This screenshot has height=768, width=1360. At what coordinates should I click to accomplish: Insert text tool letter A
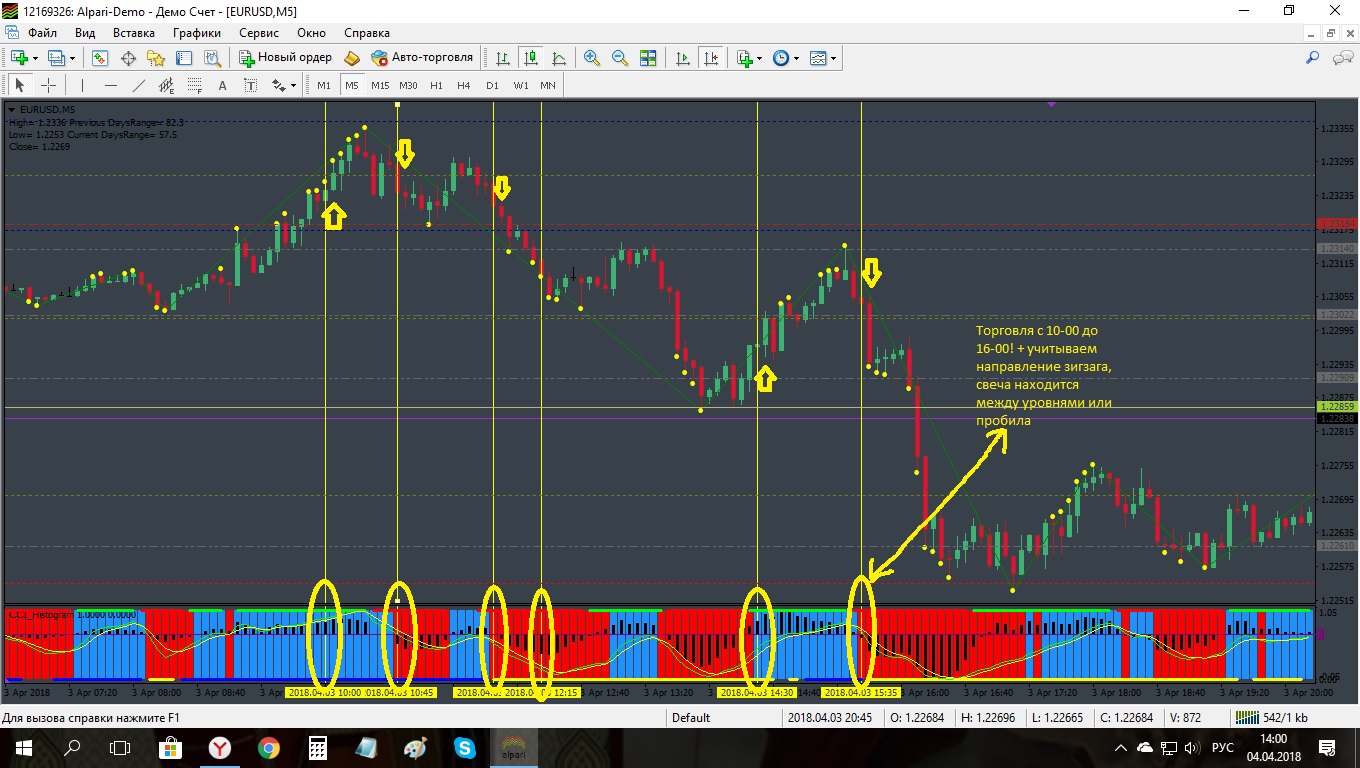click(x=222, y=85)
